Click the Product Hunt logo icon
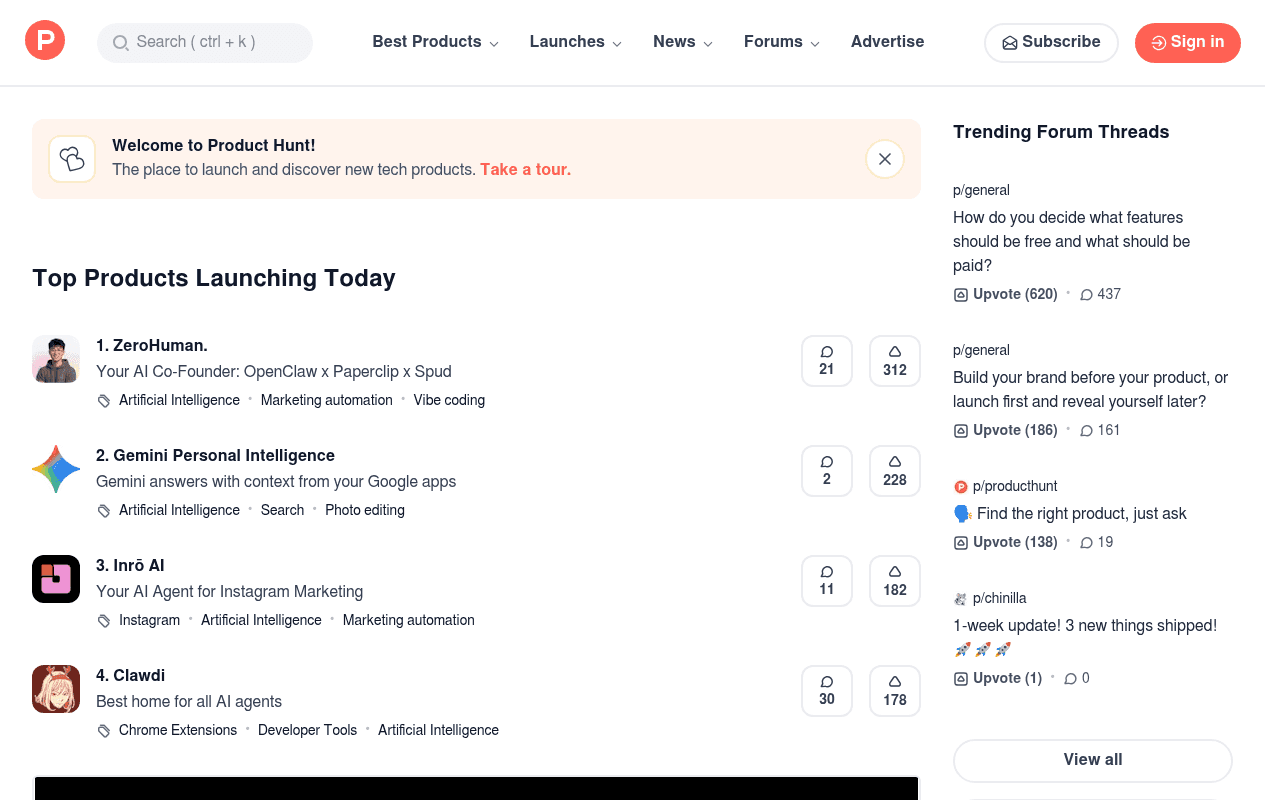The image size is (1280, 800). (x=44, y=40)
